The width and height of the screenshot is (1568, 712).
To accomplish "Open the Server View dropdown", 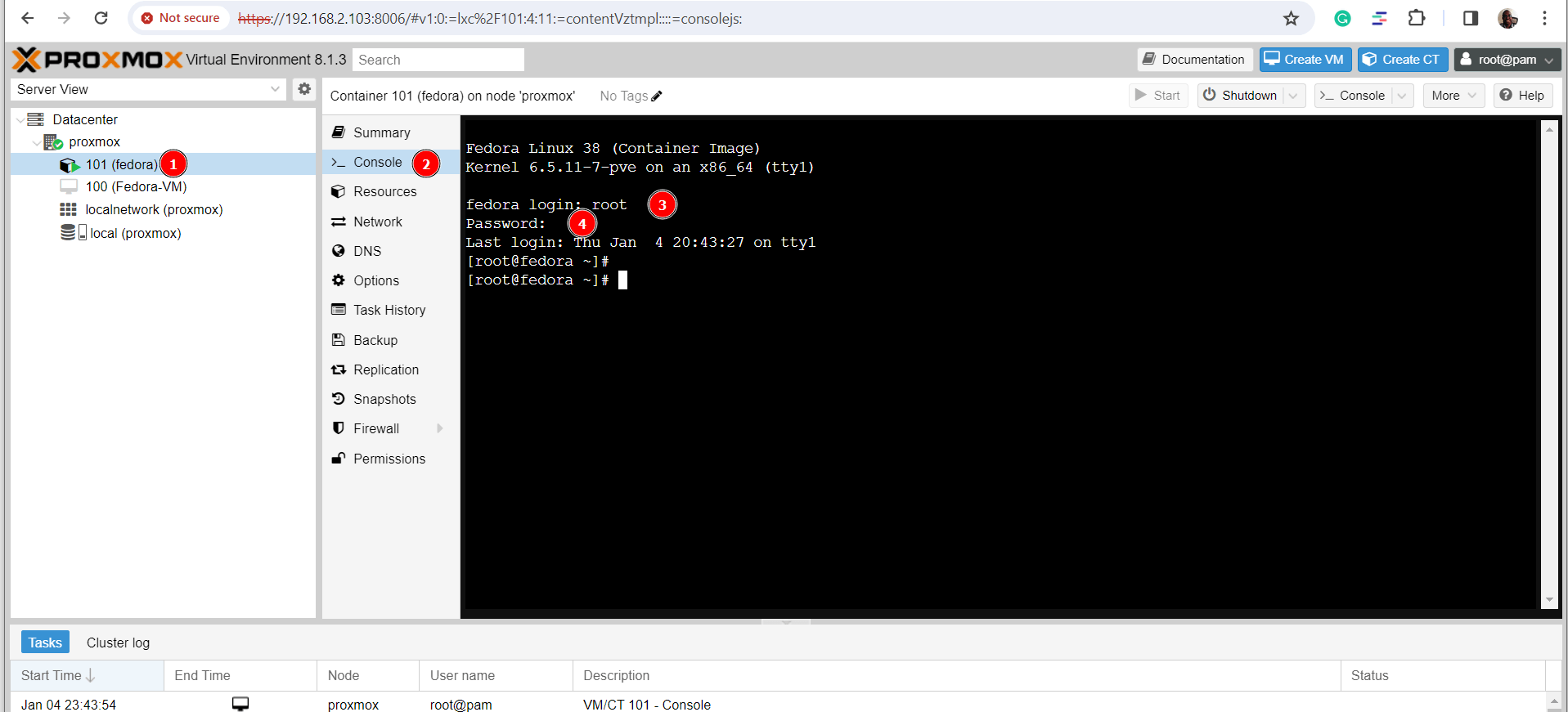I will 275,89.
